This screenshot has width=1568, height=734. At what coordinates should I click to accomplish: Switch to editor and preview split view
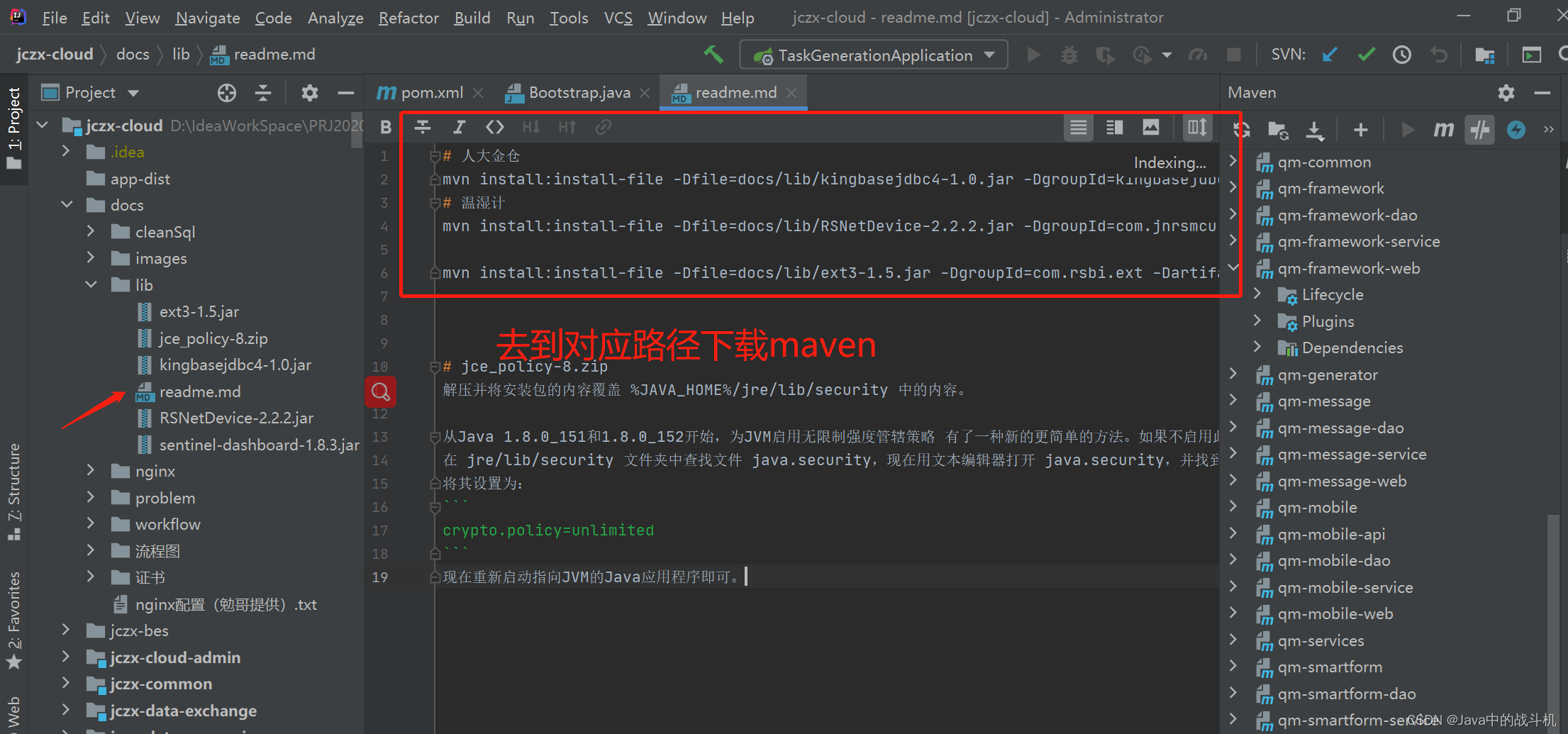tap(1115, 127)
